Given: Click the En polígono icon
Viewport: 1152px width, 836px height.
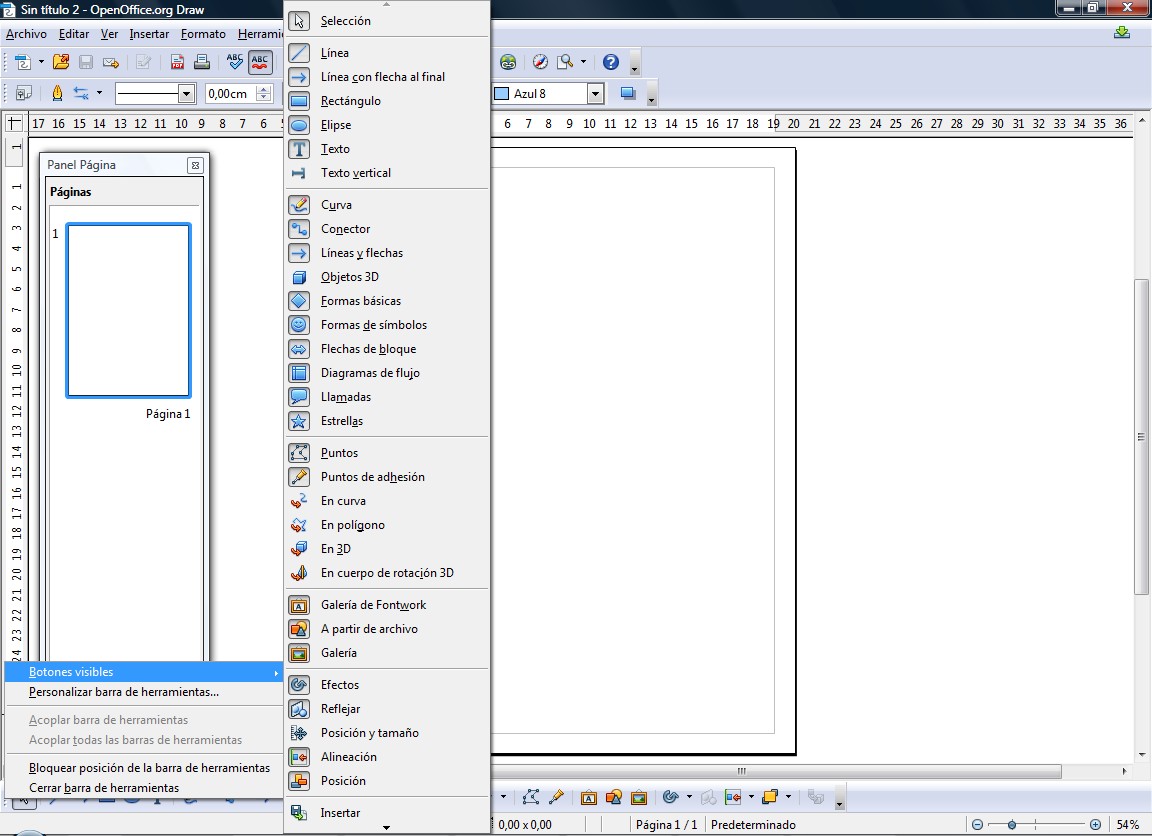Looking at the screenshot, I should pos(299,525).
